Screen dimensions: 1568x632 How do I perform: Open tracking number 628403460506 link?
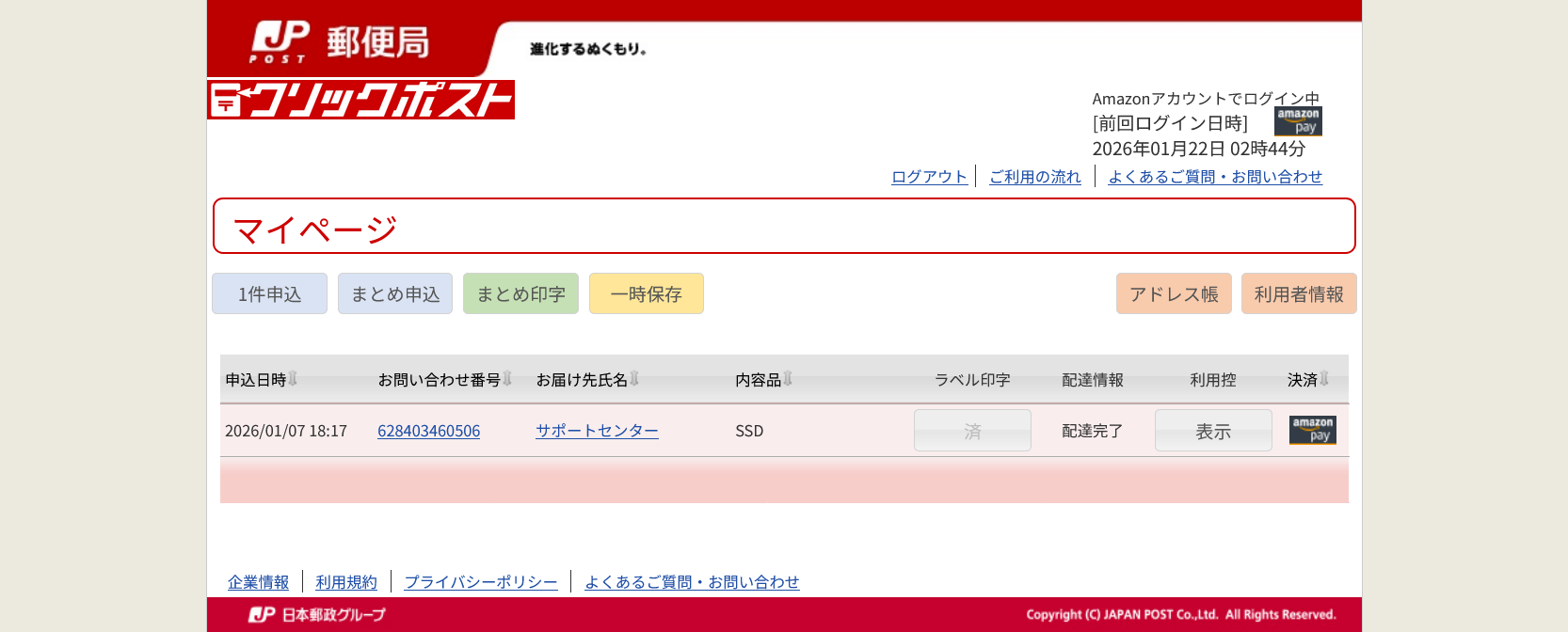point(428,431)
